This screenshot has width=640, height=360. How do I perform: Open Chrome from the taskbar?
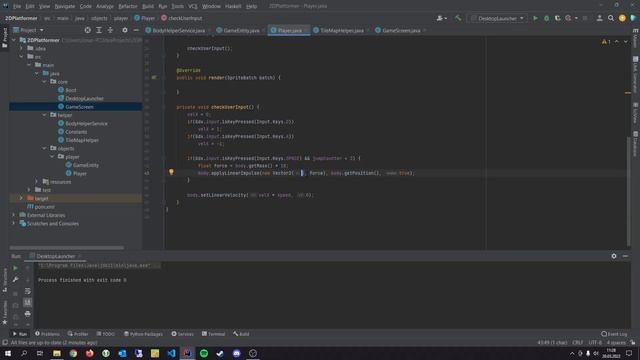pos(73,353)
